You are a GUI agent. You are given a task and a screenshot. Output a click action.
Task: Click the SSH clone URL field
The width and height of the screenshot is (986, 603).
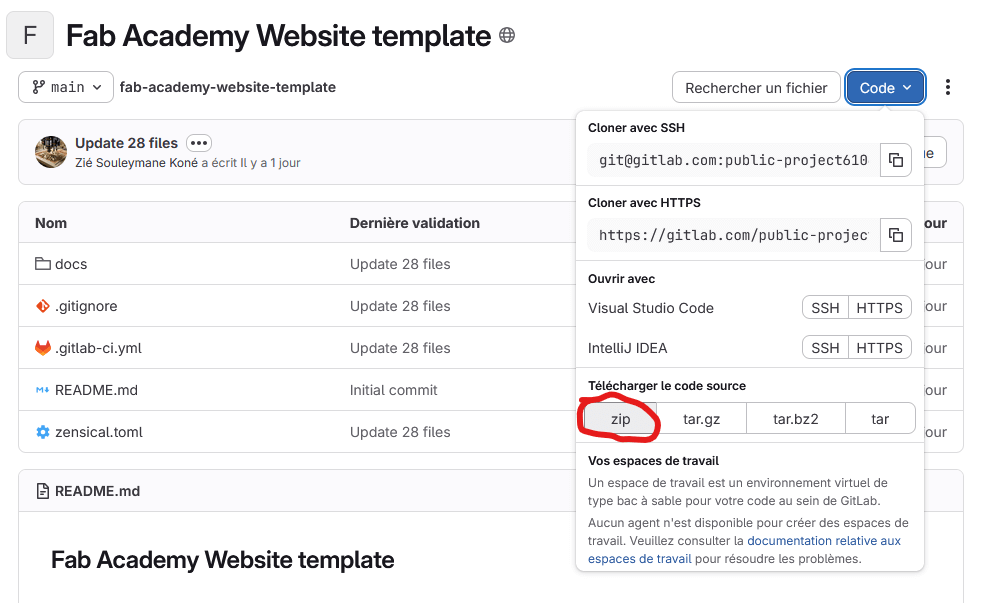734,160
